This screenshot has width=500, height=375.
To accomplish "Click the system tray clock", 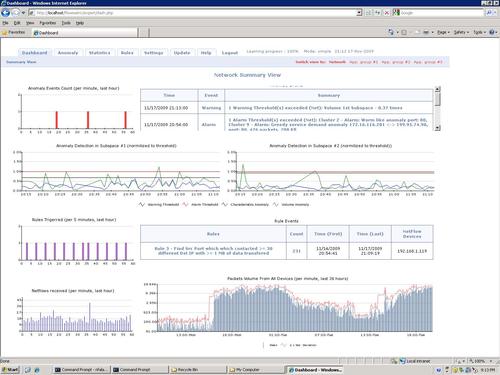I will [x=489, y=370].
